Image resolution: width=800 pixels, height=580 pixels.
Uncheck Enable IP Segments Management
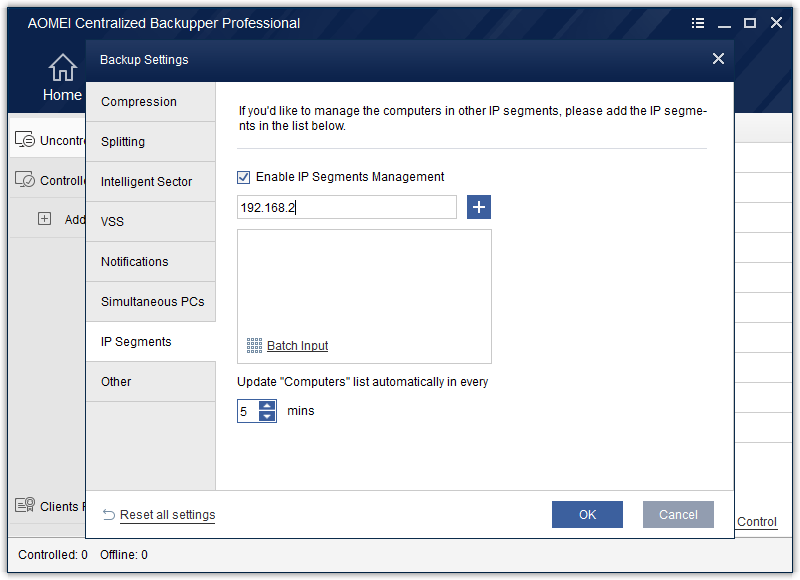click(x=244, y=177)
